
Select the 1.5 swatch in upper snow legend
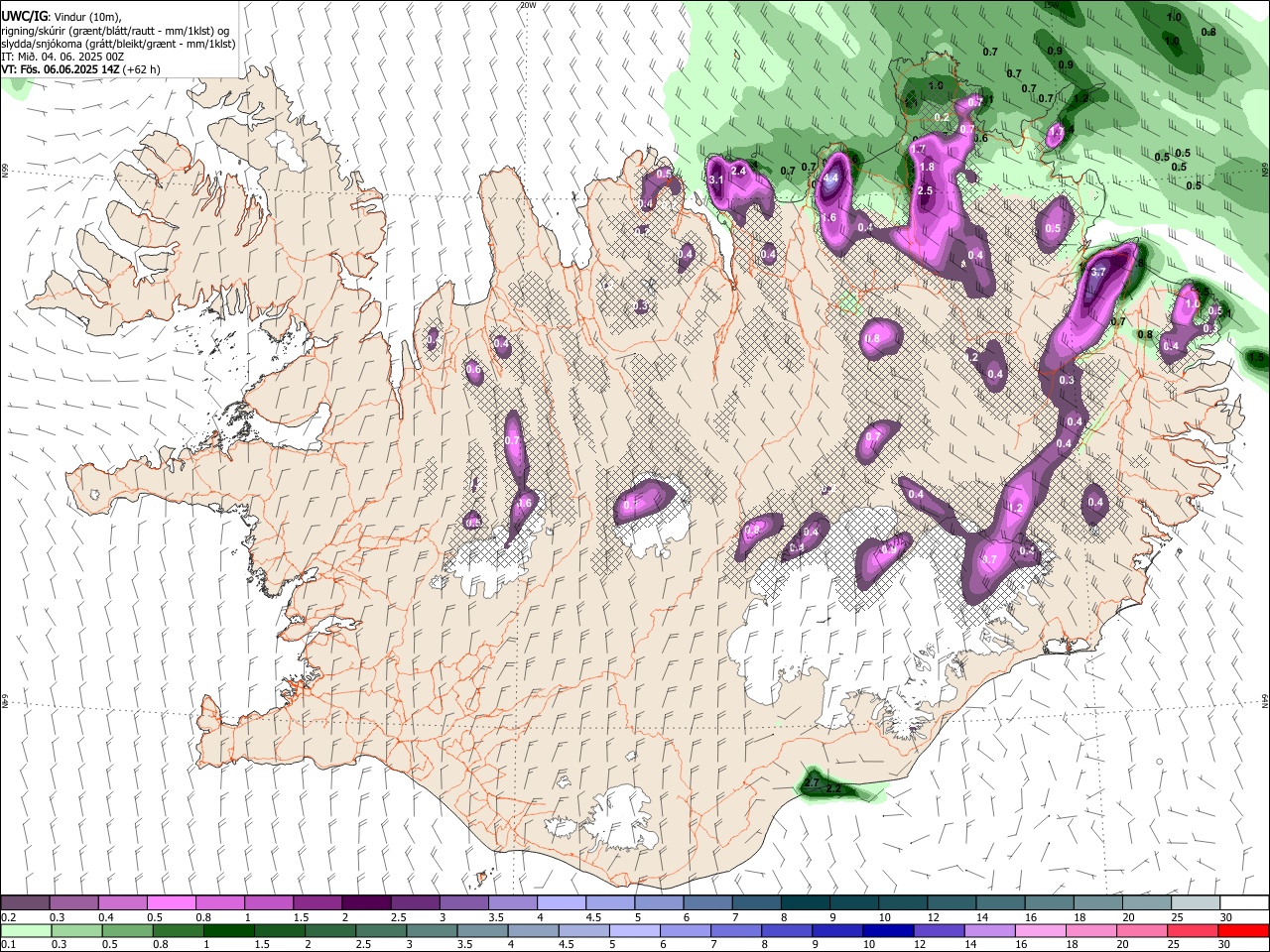(x=317, y=903)
